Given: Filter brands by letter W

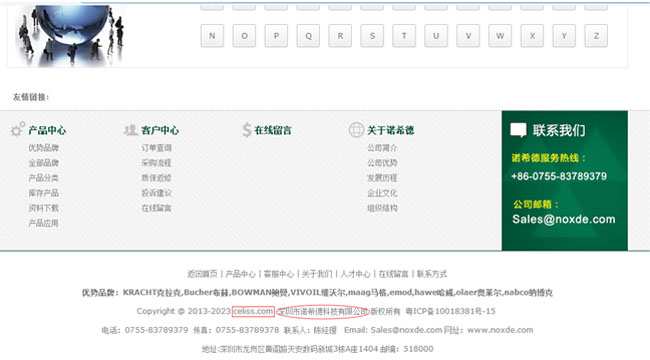Looking at the screenshot, I should pyautogui.click(x=500, y=36).
